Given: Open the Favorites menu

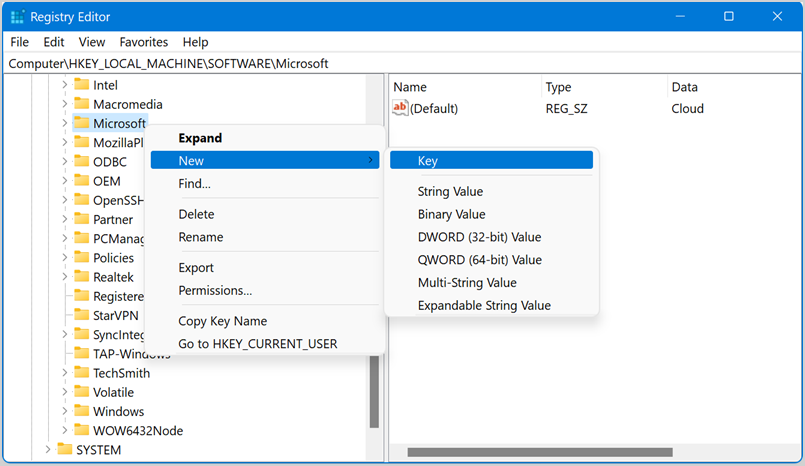Looking at the screenshot, I should tap(144, 42).
